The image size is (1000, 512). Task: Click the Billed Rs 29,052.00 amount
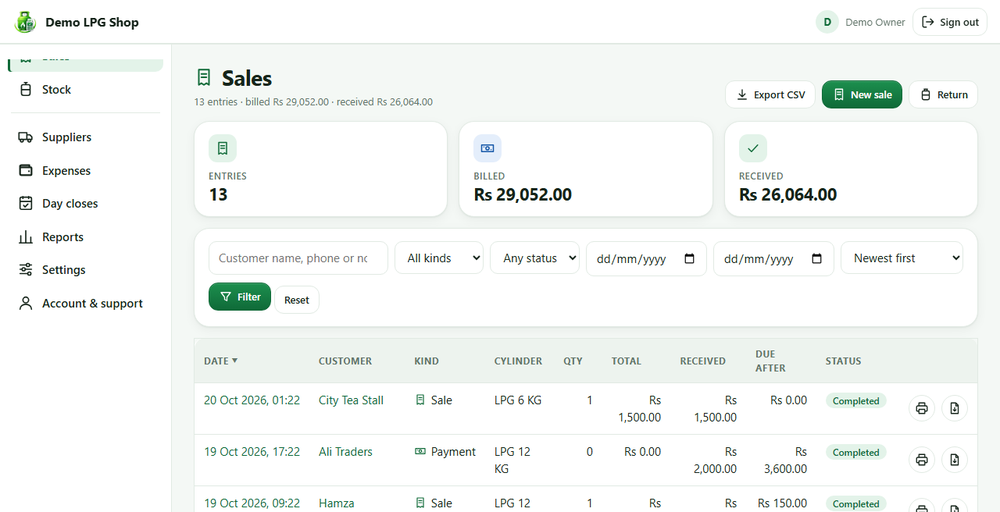[523, 194]
